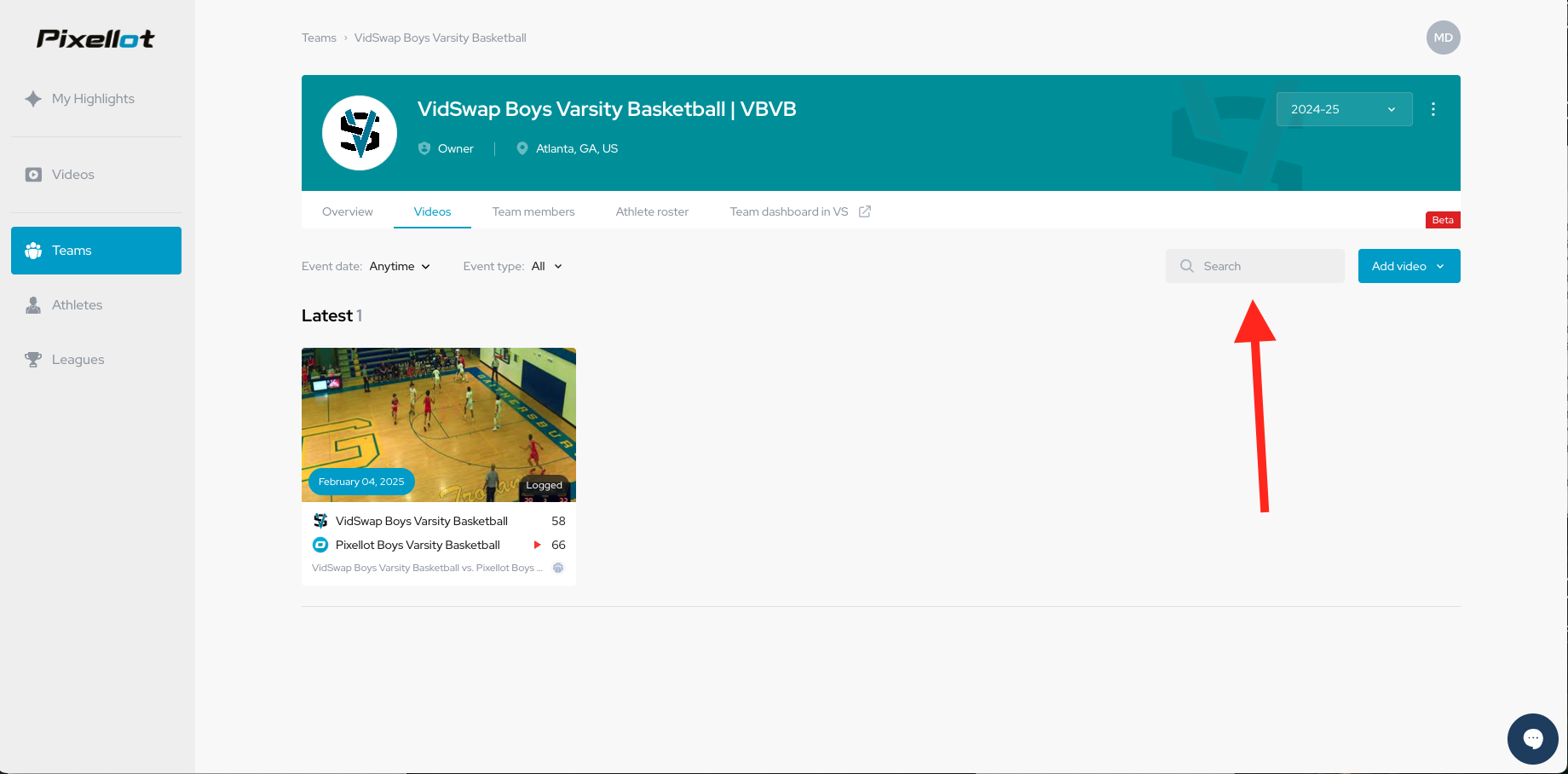Open My Highlights sparkle icon
This screenshot has height=774, width=1568.
coord(33,99)
